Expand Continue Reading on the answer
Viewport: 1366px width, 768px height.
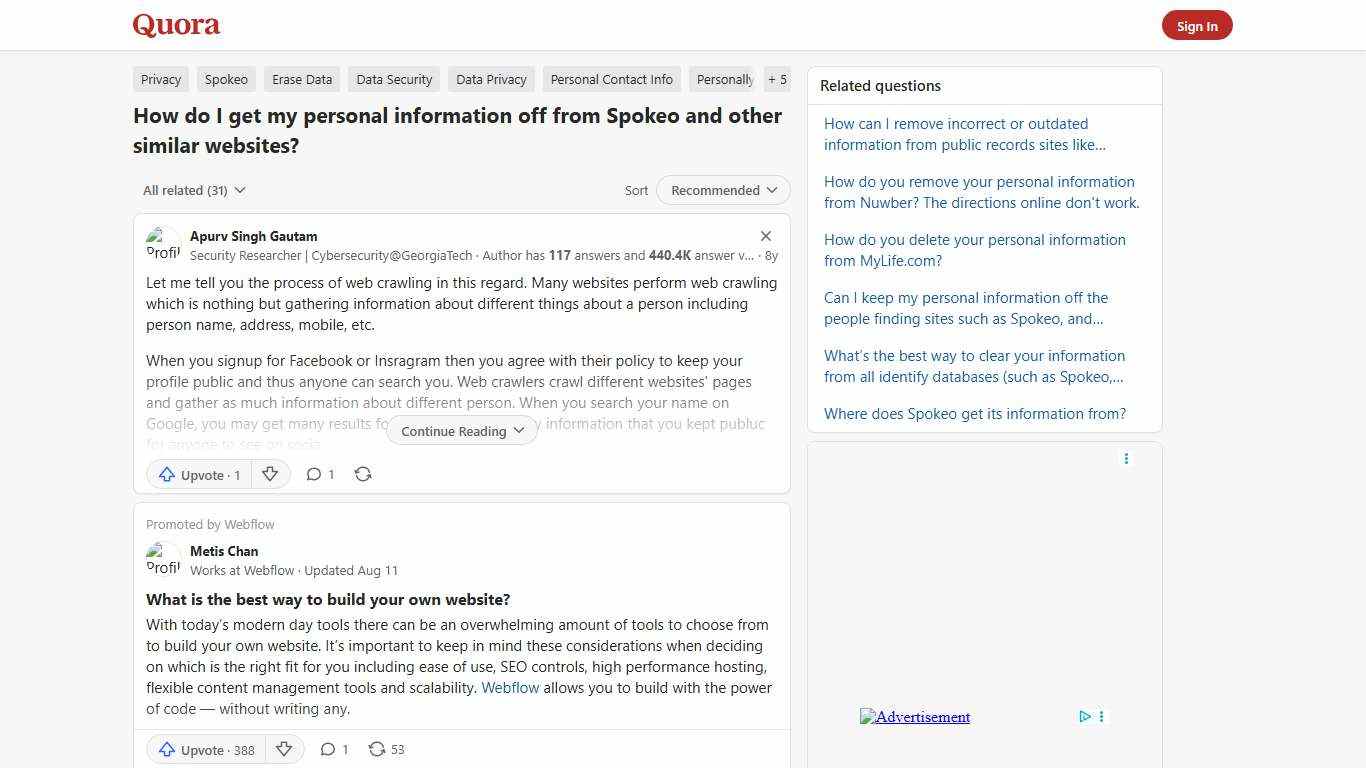[461, 430]
